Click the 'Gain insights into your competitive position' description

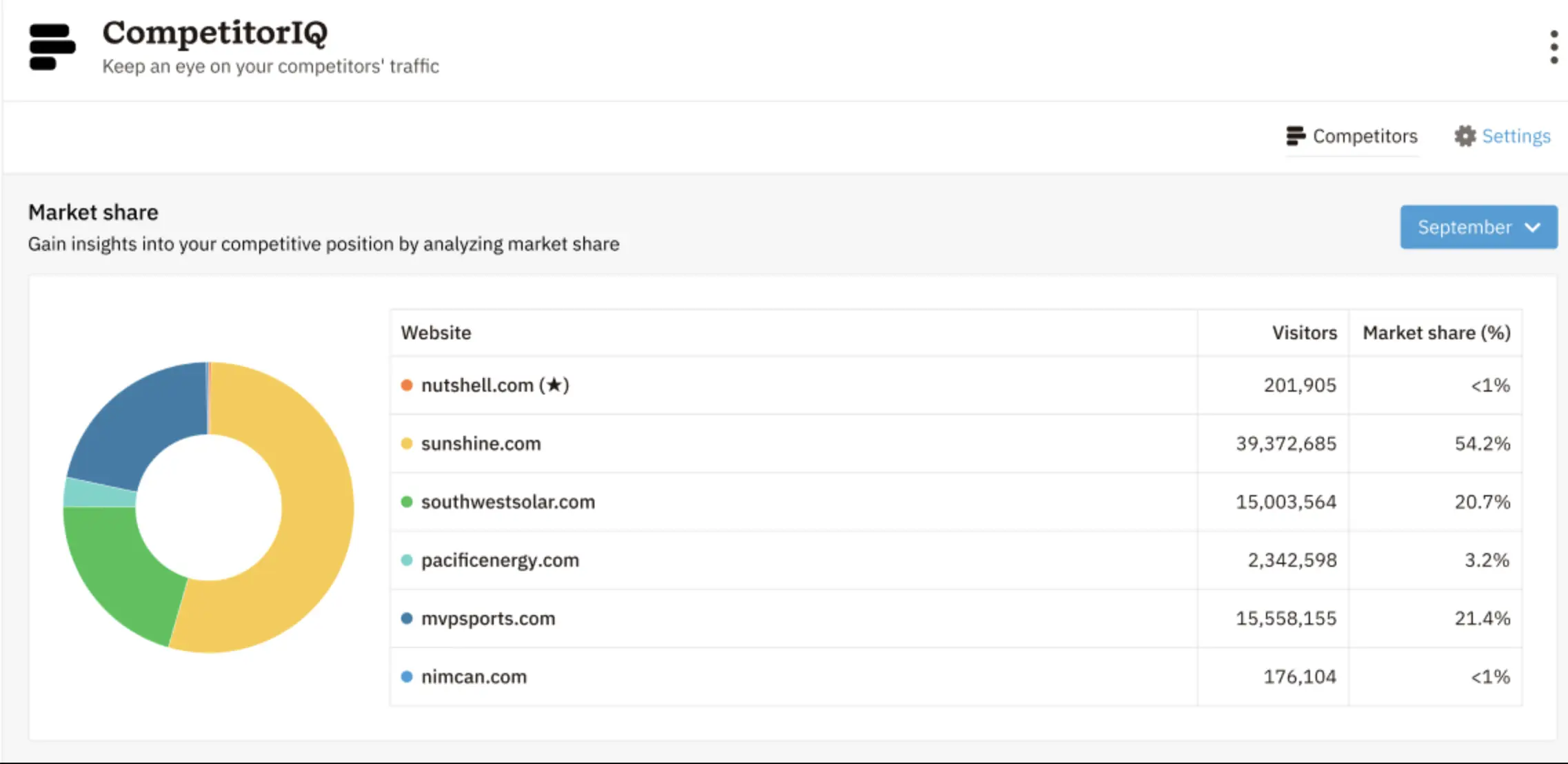pyautogui.click(x=323, y=244)
